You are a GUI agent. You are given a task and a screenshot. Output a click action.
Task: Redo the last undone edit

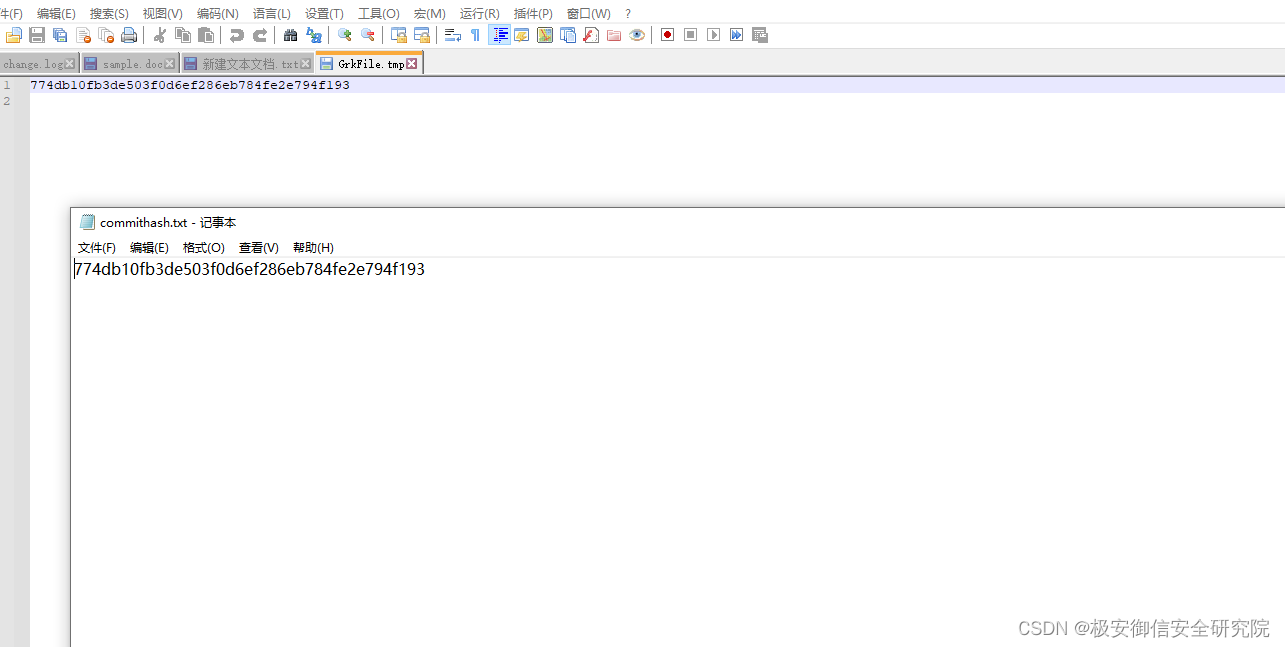point(260,35)
